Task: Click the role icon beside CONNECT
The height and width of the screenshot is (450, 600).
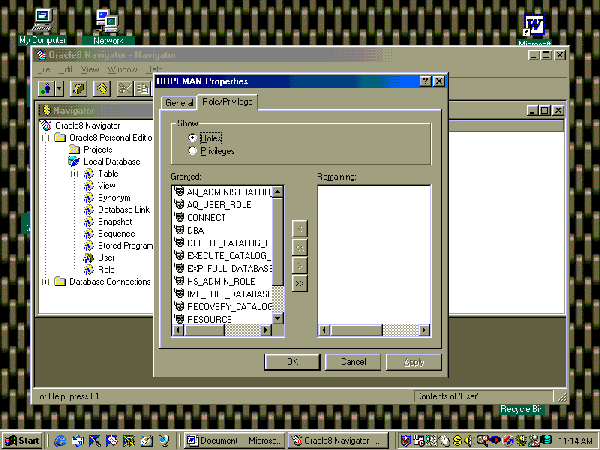Action: pos(179,217)
